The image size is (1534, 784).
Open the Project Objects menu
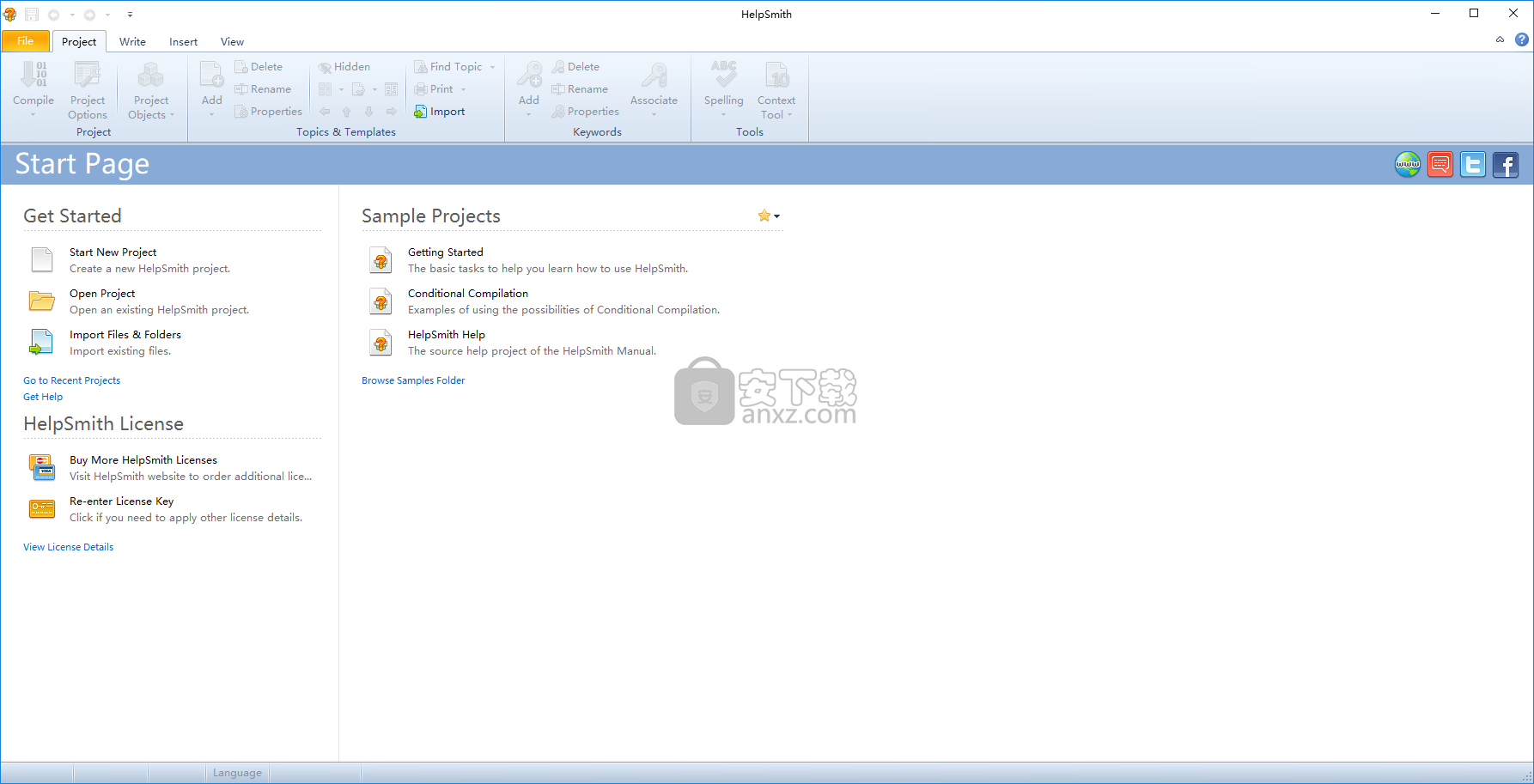tap(151, 89)
